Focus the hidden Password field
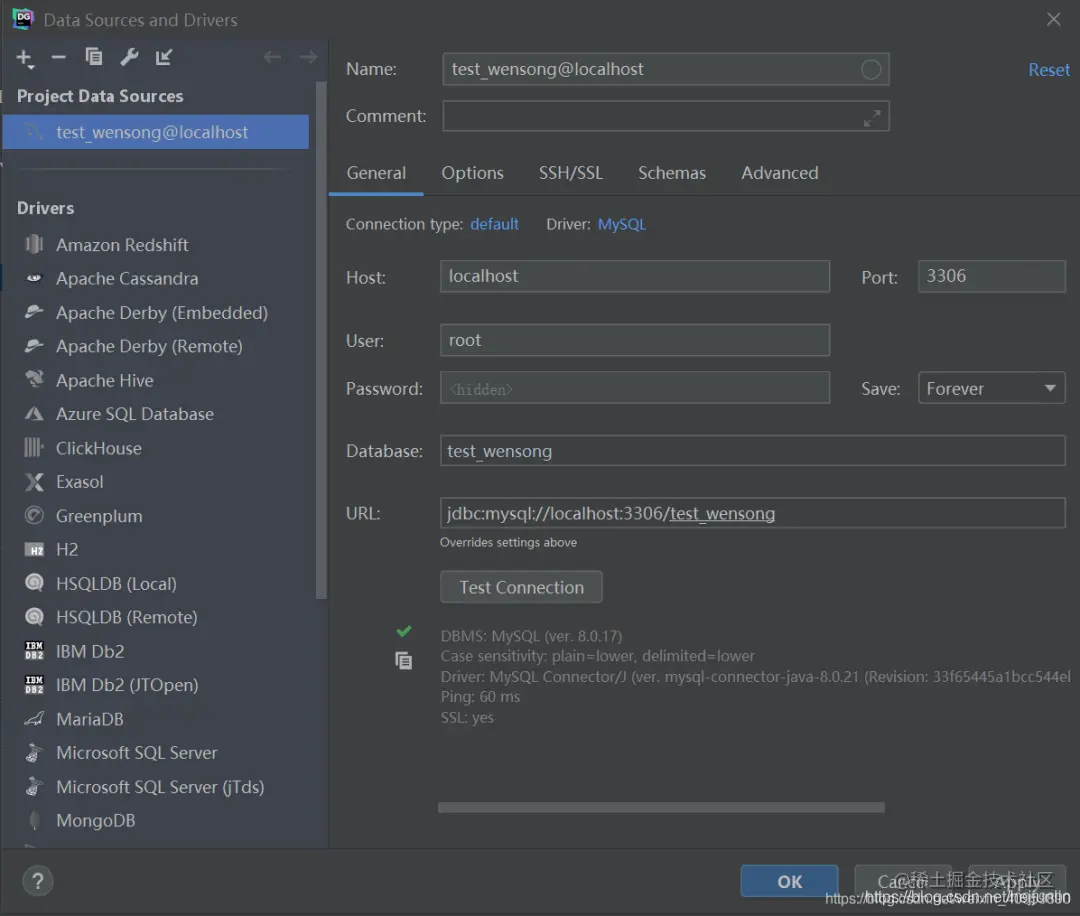The image size is (1080, 916). 634,388
